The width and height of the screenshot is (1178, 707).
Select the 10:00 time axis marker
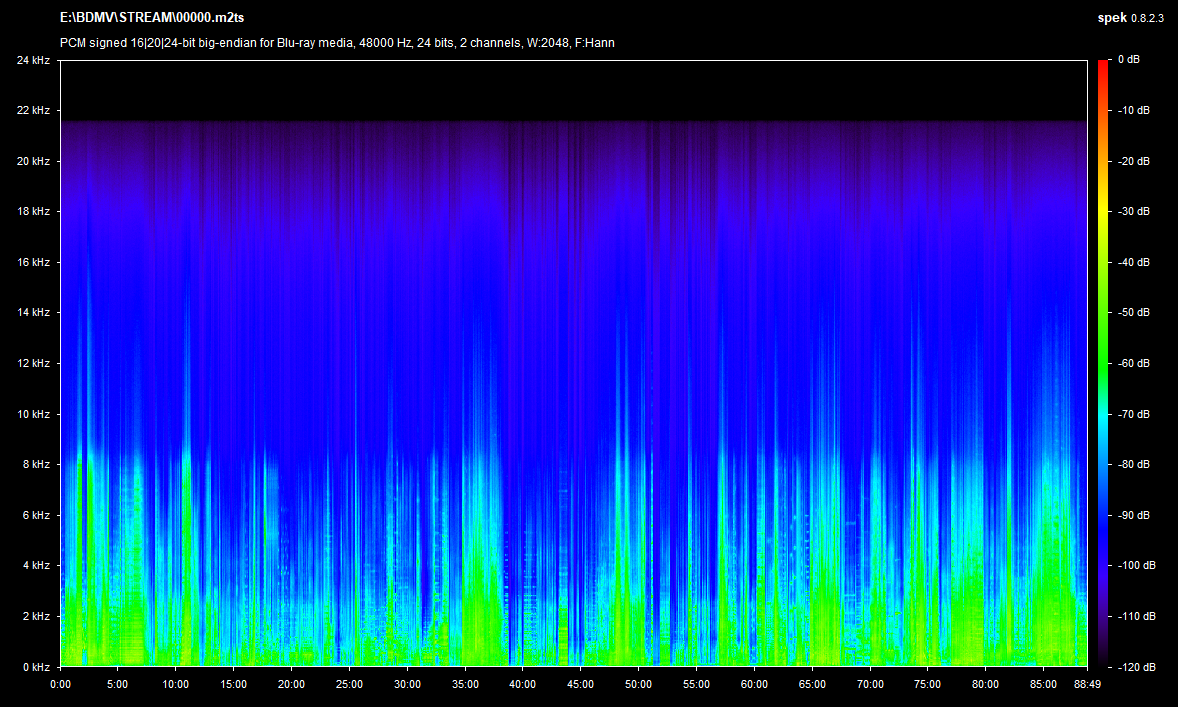click(176, 685)
